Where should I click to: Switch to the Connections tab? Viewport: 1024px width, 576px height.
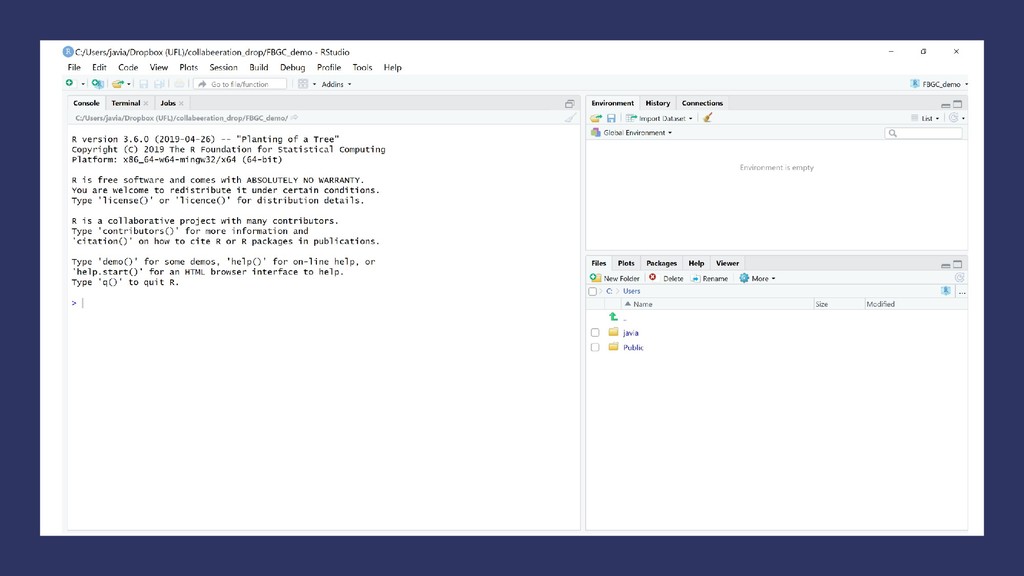(702, 103)
